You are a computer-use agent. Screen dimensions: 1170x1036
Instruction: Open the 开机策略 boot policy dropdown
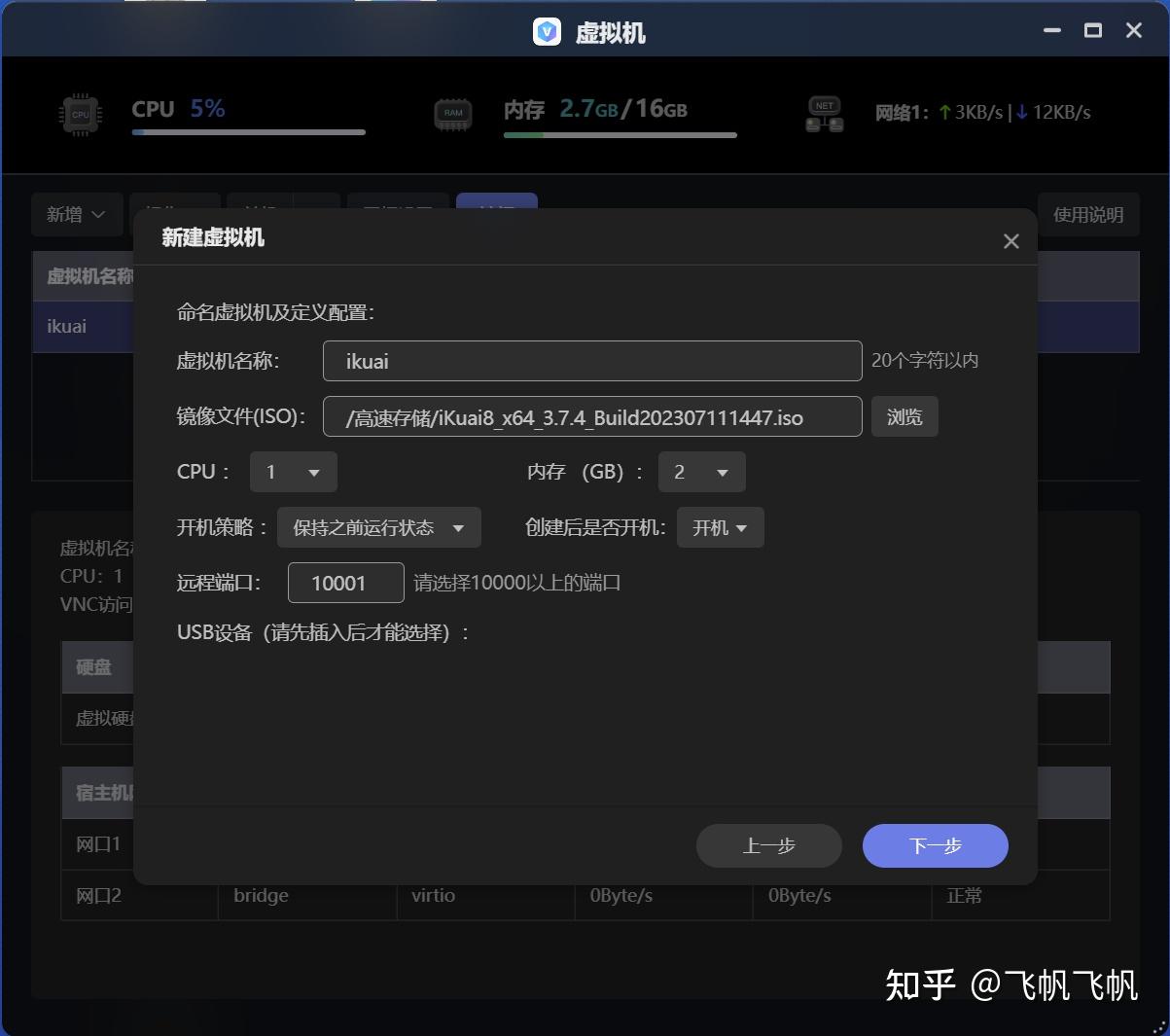[x=378, y=527]
